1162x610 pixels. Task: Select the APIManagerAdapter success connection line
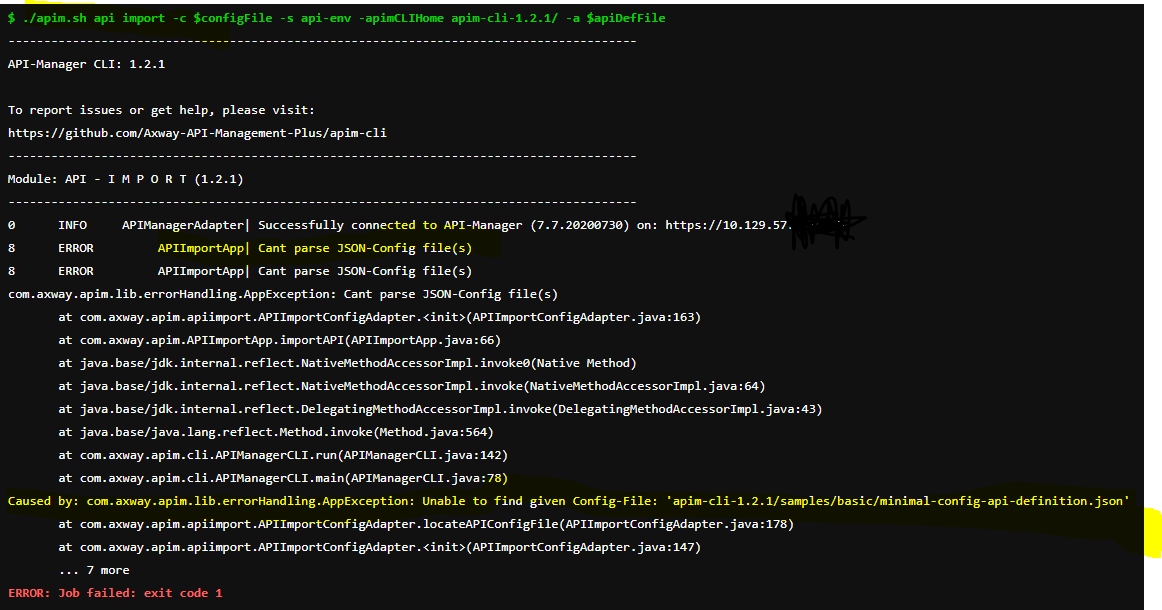point(400,224)
